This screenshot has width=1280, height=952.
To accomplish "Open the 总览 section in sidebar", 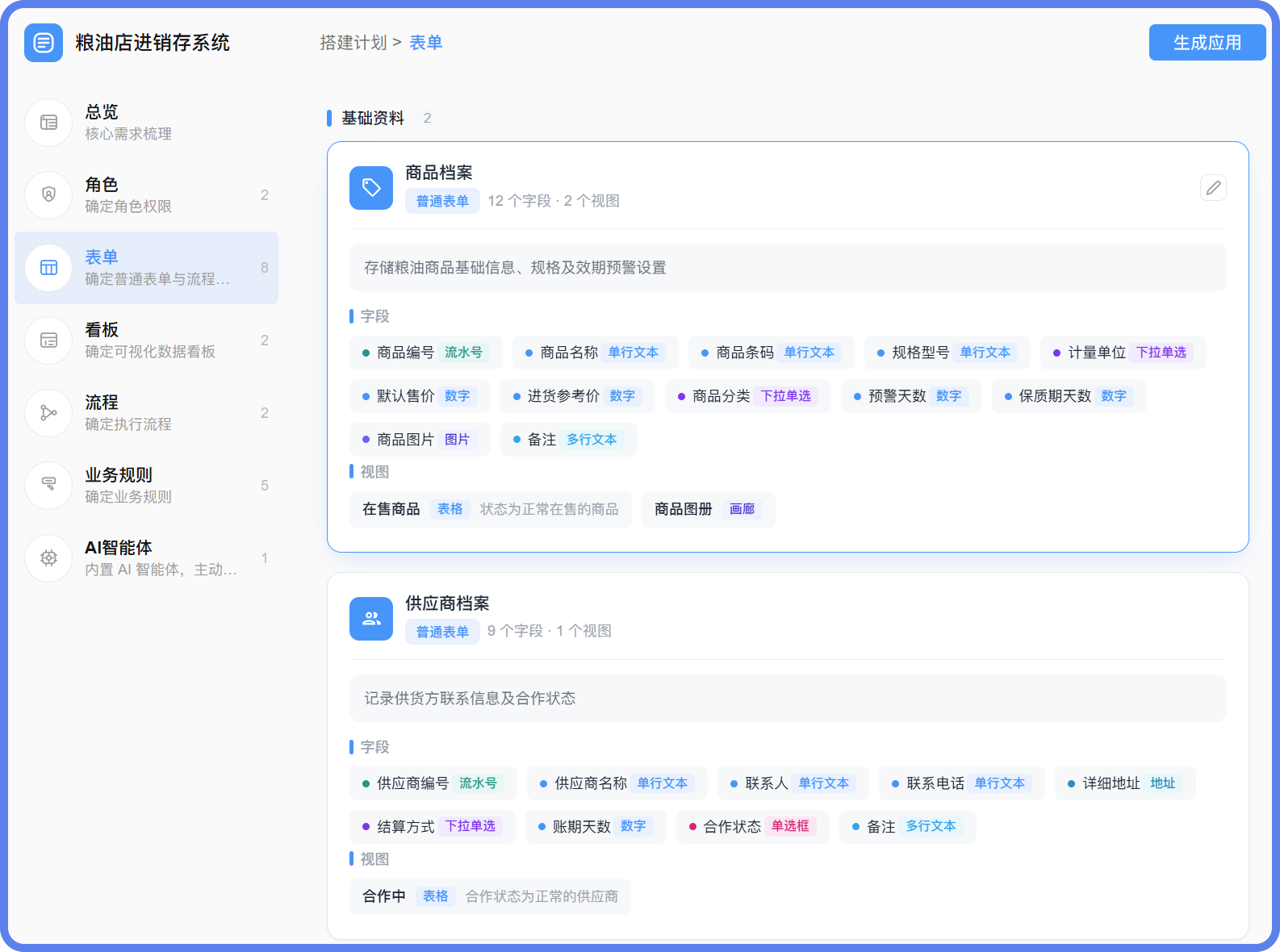I will 147,123.
